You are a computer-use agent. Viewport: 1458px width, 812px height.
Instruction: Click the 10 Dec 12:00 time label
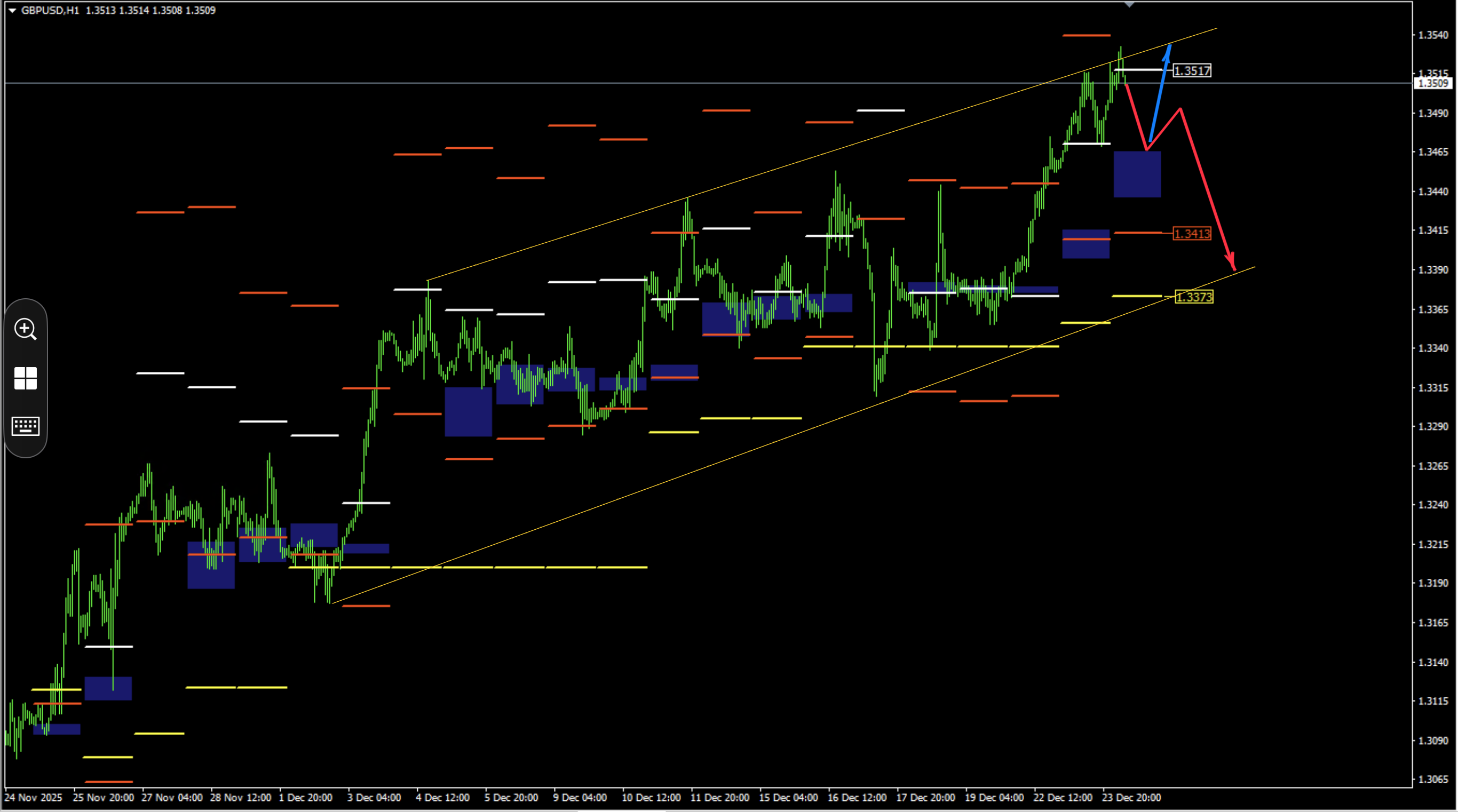651,797
